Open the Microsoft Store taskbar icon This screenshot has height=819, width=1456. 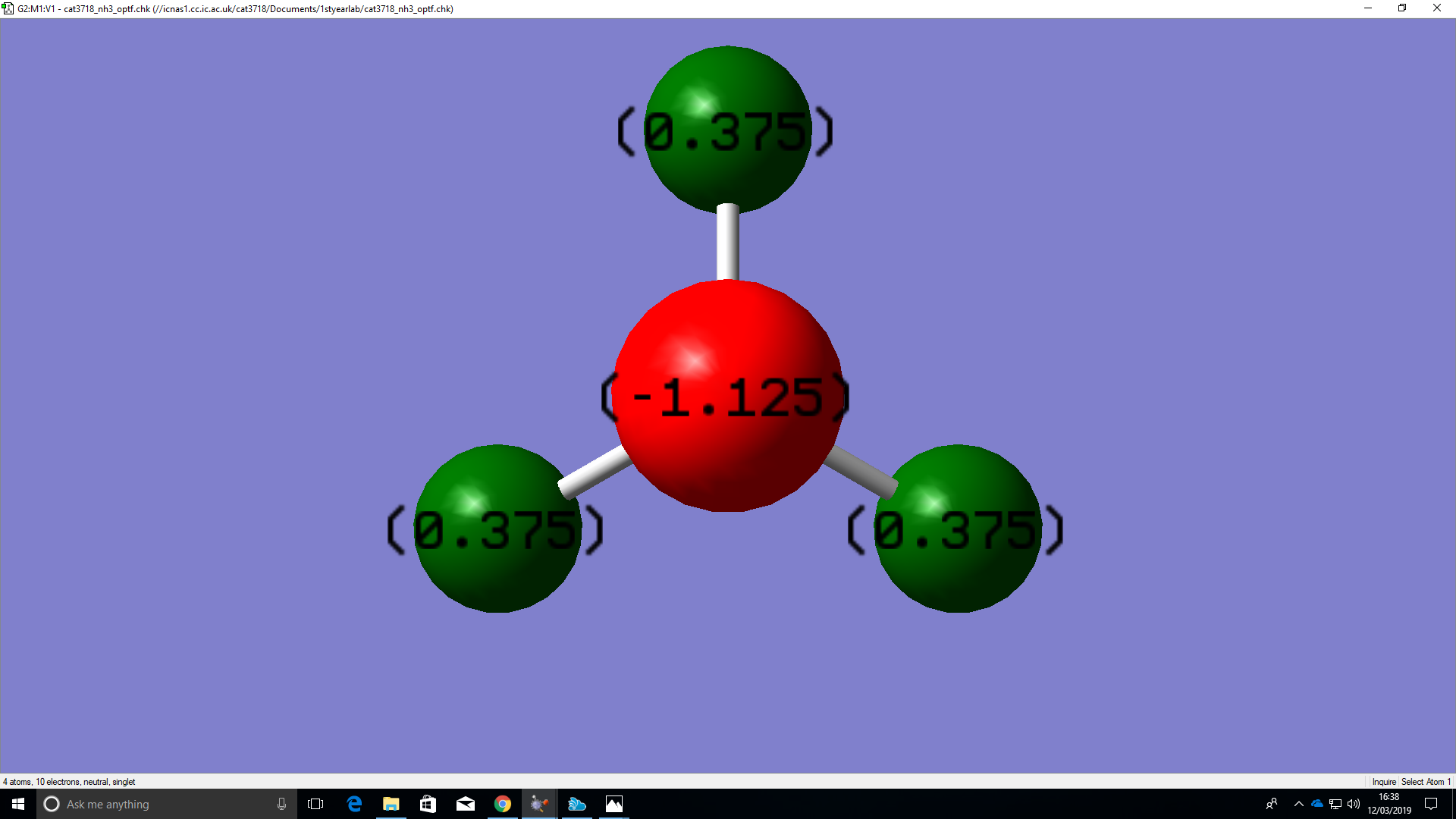(x=428, y=804)
